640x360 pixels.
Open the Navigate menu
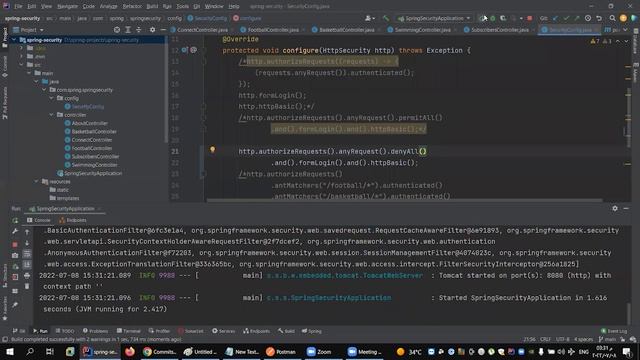67,6
